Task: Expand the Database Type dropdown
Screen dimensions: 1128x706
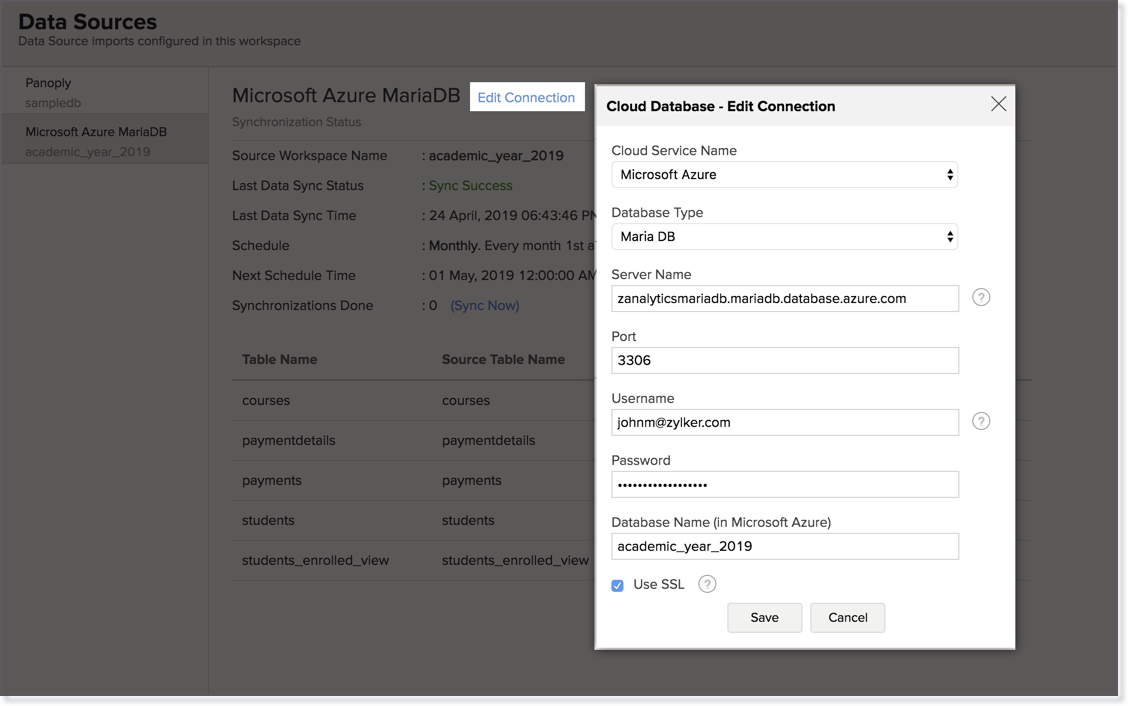Action: 784,236
